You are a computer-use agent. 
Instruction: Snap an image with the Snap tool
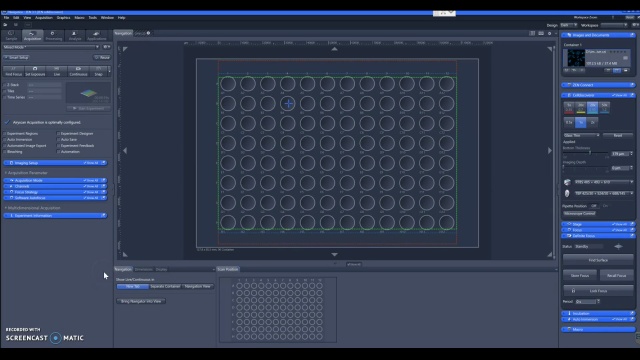[x=98, y=71]
